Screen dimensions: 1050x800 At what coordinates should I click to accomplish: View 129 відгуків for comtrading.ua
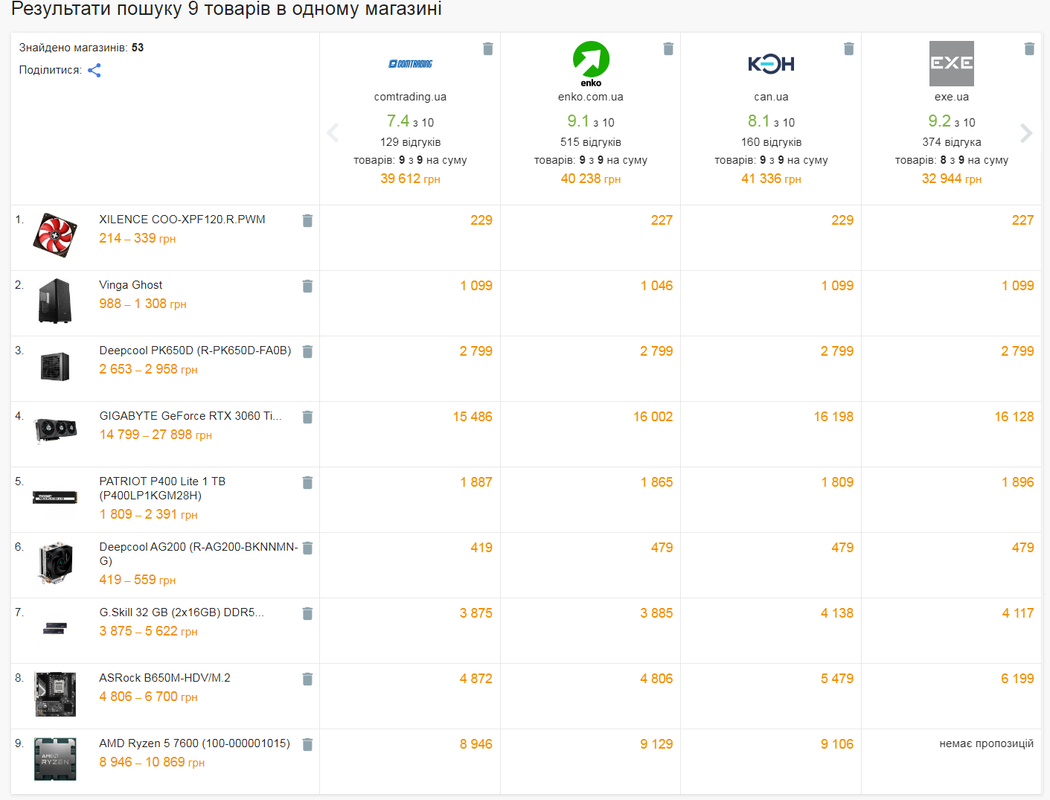410,142
